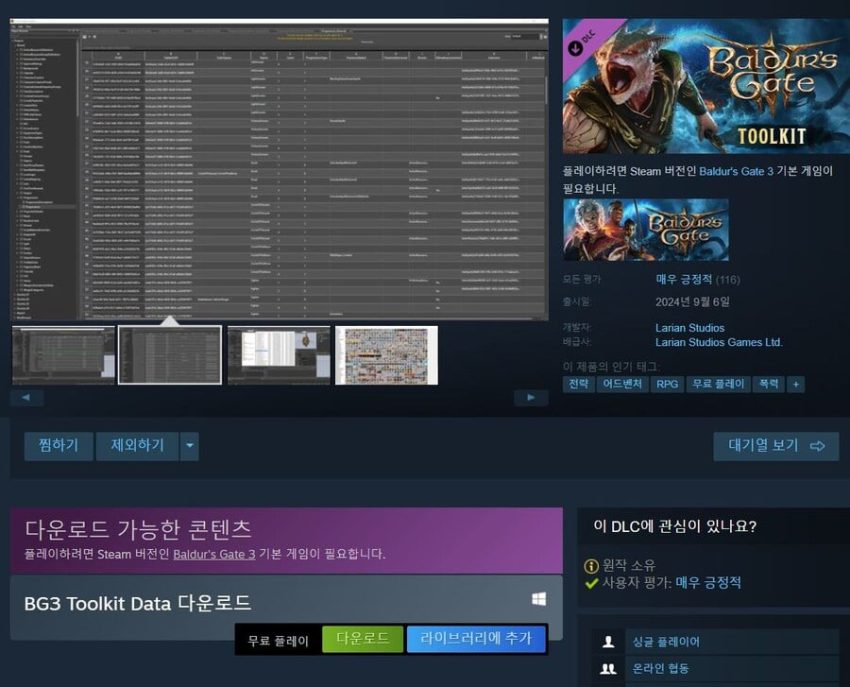Open the large toolkit screenshot preview
850x687 pixels.
279,170
